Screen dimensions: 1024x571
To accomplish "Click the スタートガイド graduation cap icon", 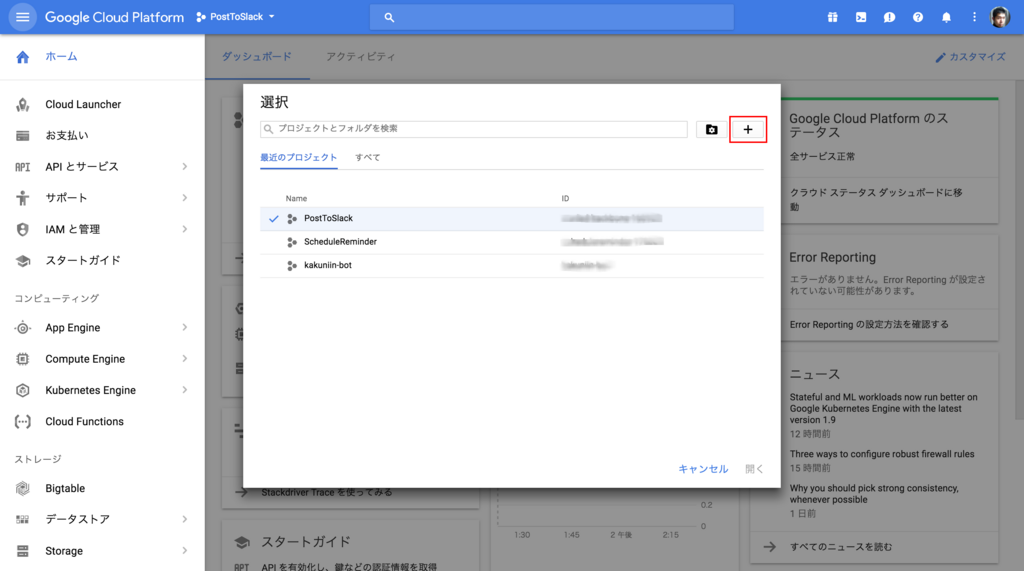I will click(x=23, y=261).
